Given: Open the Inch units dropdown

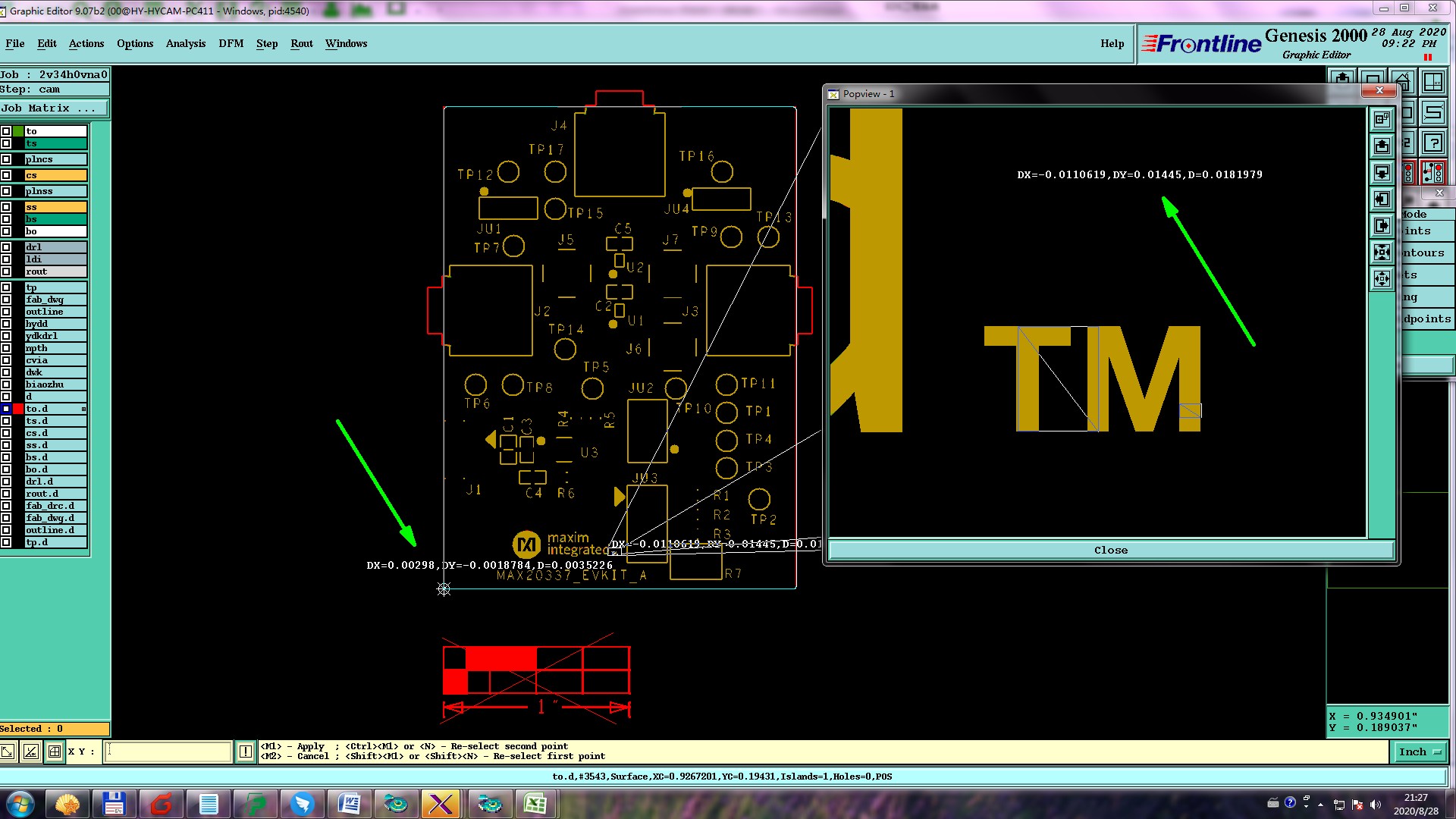Looking at the screenshot, I should tap(1419, 752).
